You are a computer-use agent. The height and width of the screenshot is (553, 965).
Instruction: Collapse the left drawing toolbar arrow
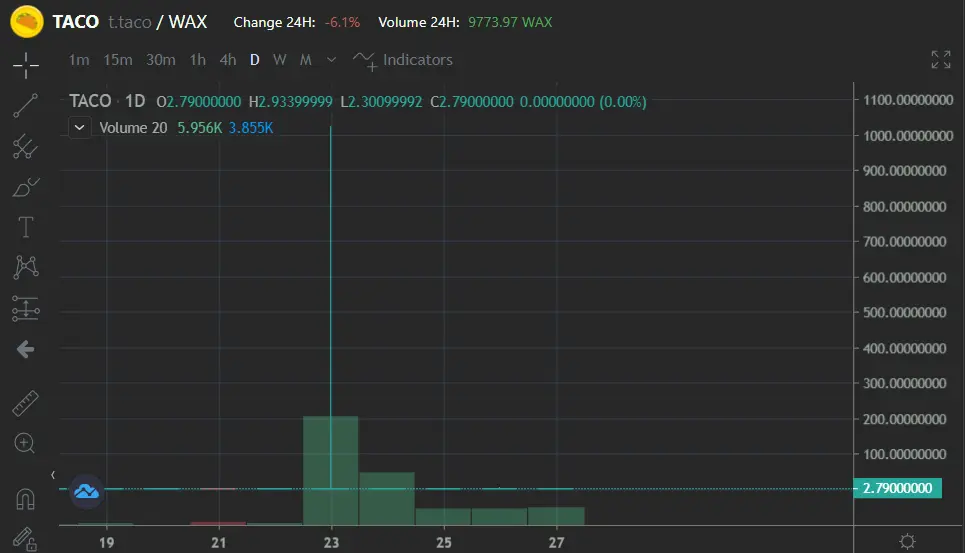[x=53, y=475]
